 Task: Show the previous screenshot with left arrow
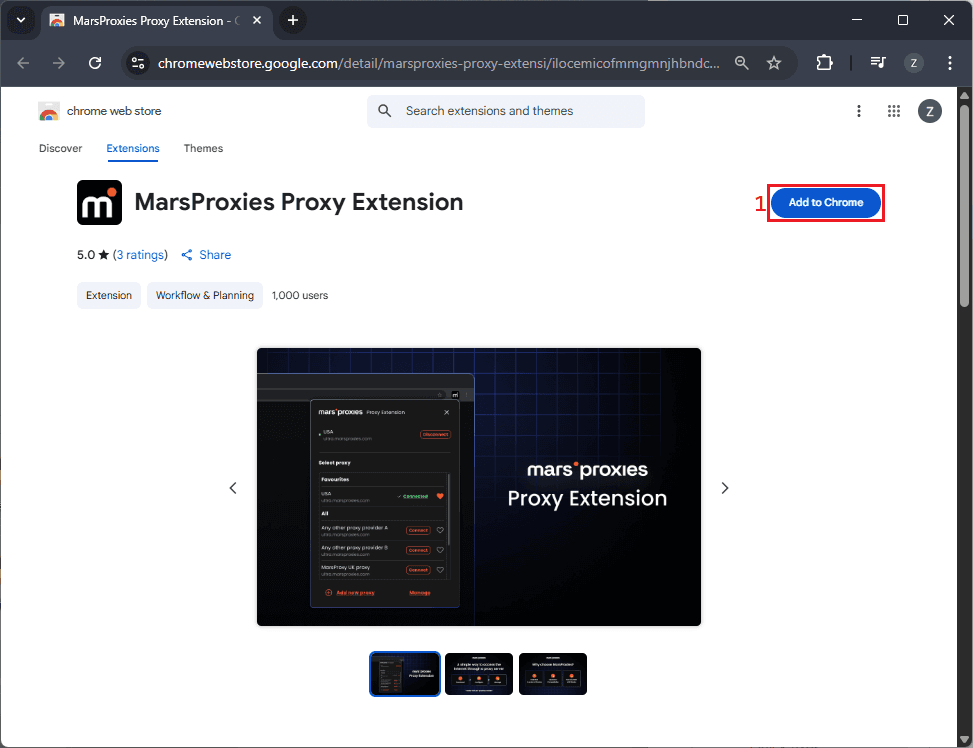[x=233, y=488]
